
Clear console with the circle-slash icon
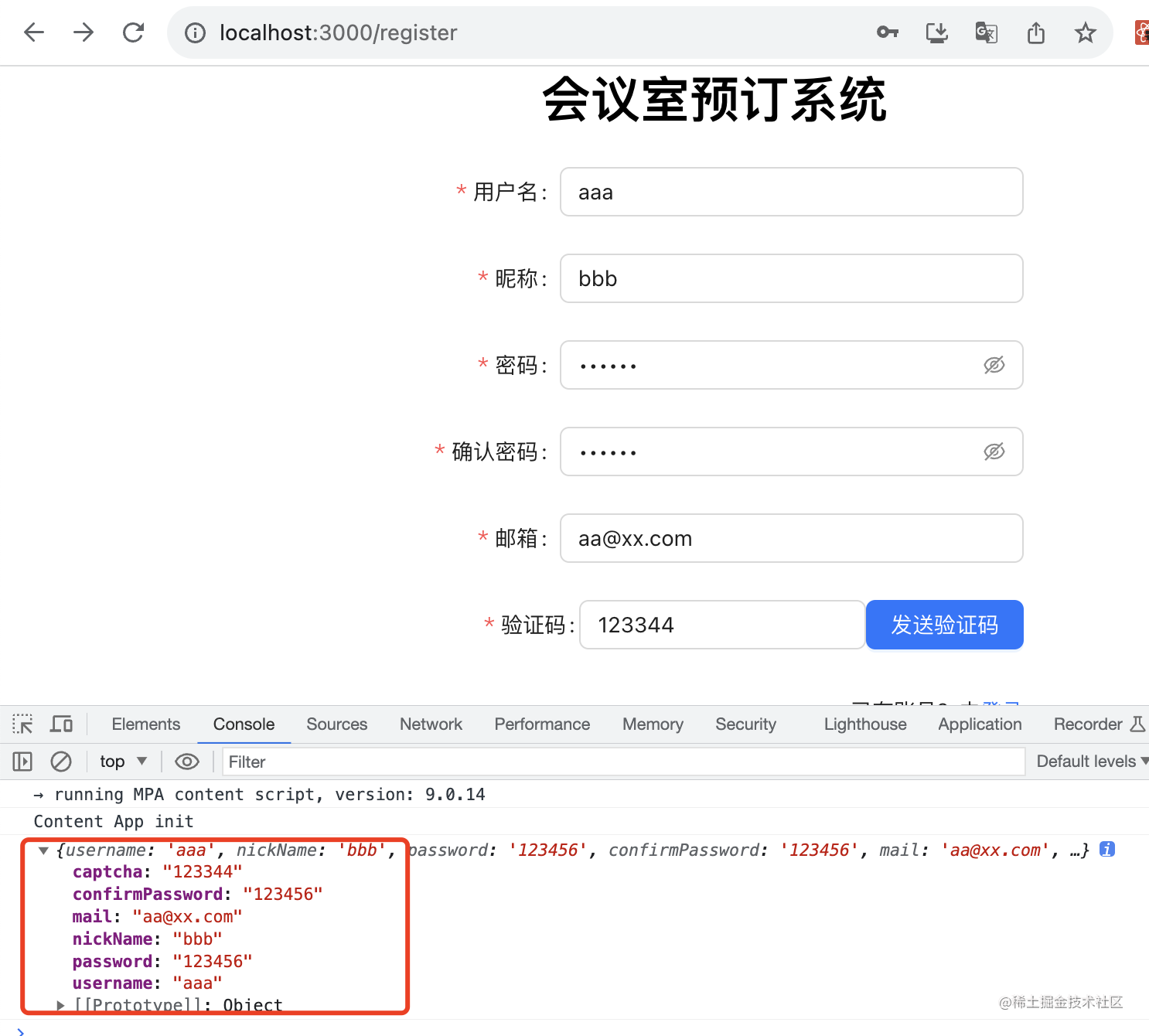[x=61, y=762]
